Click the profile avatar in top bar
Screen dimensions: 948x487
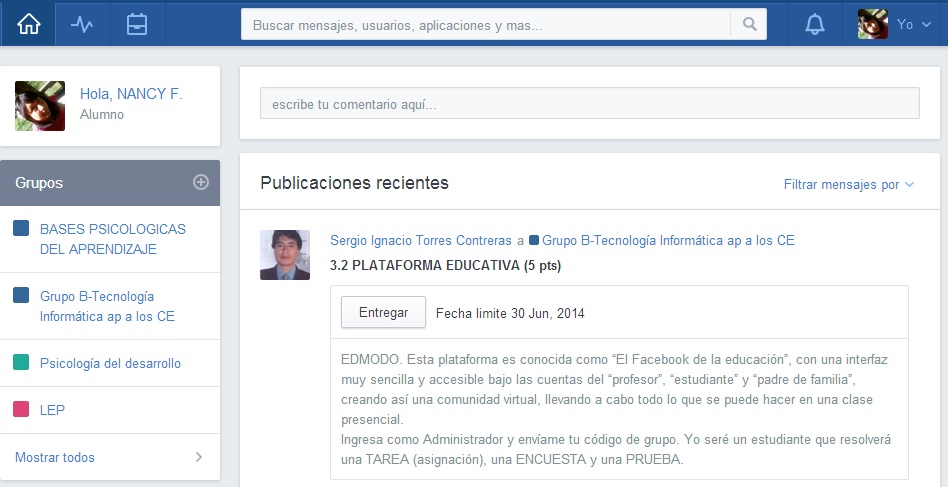coord(872,24)
